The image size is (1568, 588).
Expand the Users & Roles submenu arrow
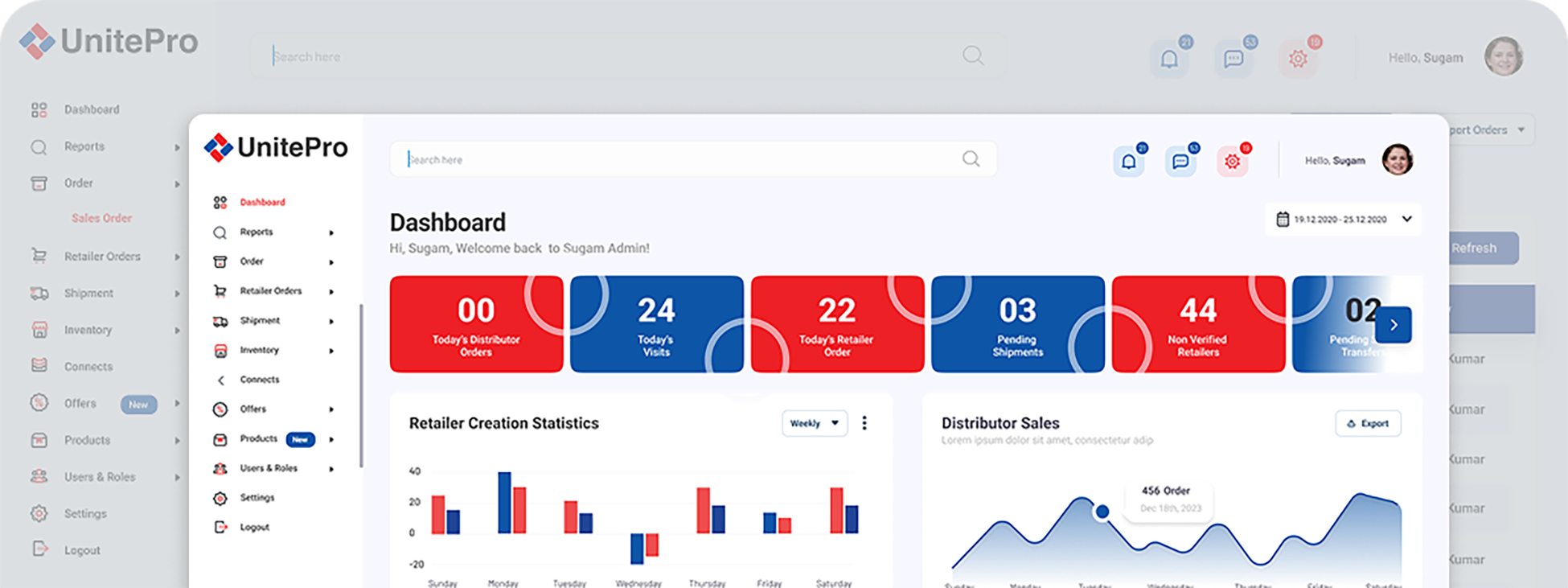[331, 469]
